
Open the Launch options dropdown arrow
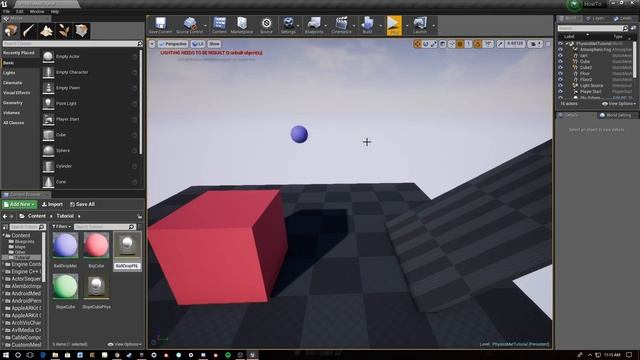click(433, 26)
